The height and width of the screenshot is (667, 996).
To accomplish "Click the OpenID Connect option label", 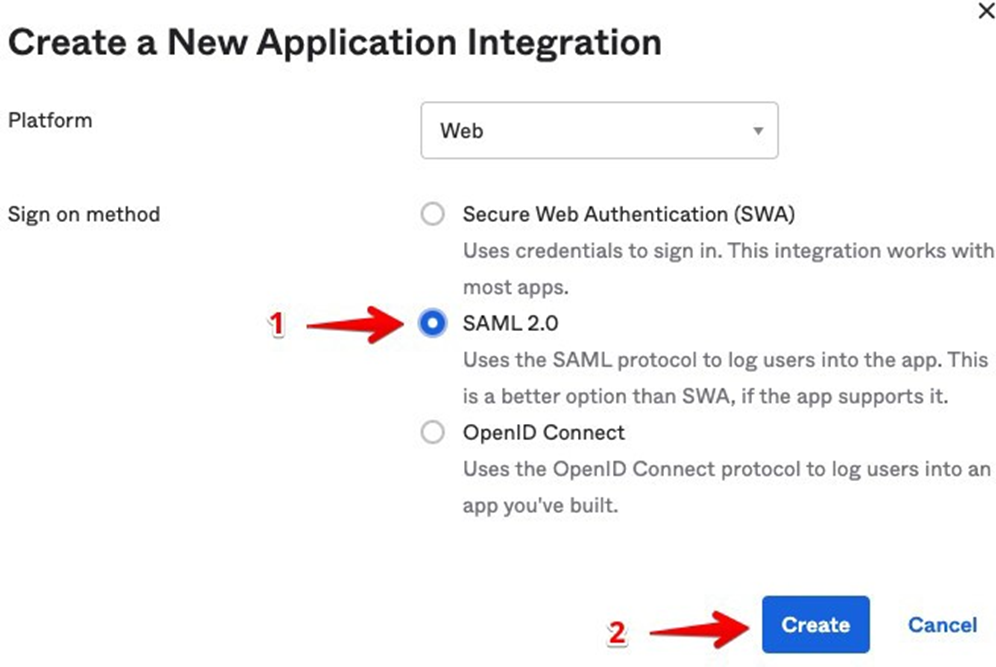I will click(x=543, y=432).
